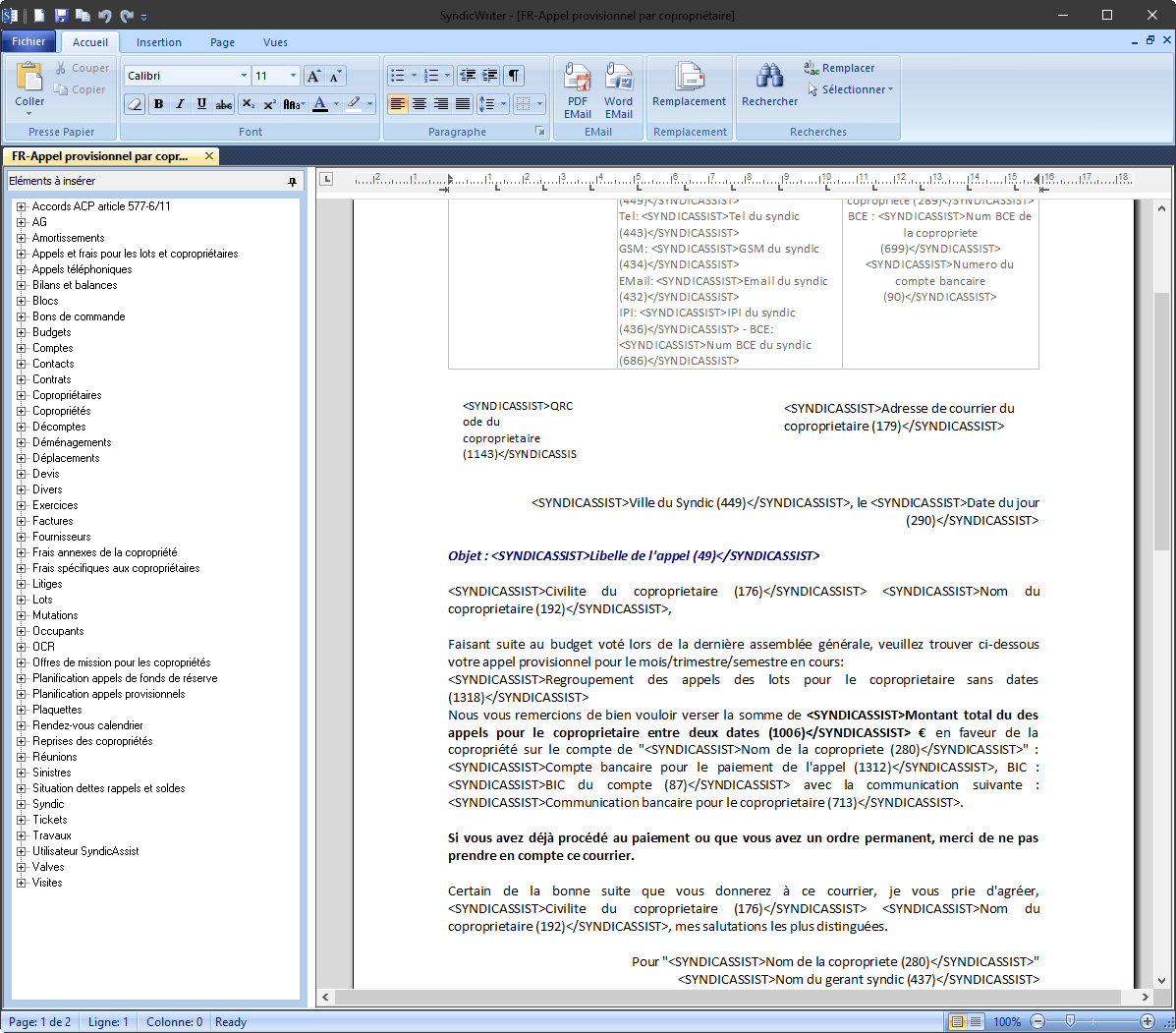Toggle strikethrough formatting

[x=223, y=104]
